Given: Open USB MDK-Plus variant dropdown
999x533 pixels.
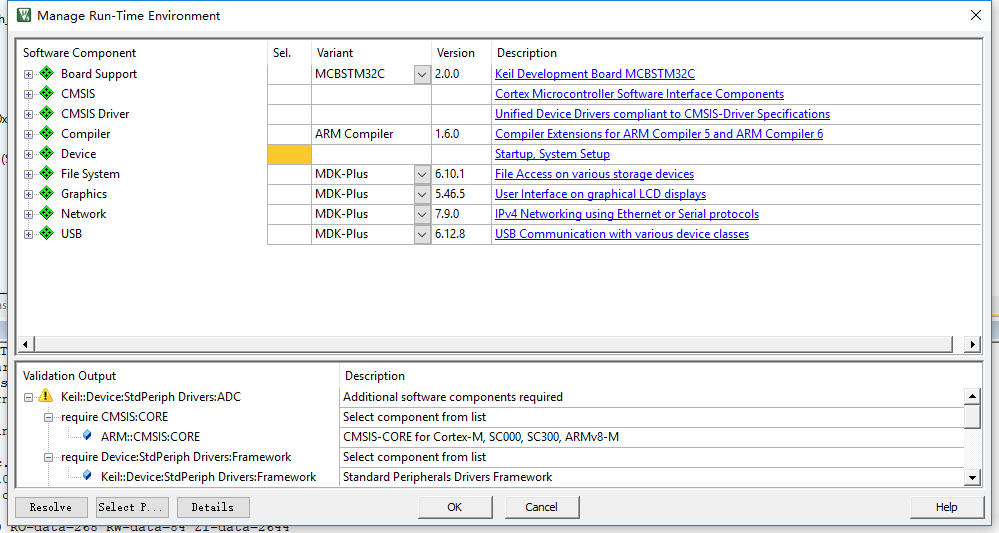Looking at the screenshot, I should tap(422, 234).
